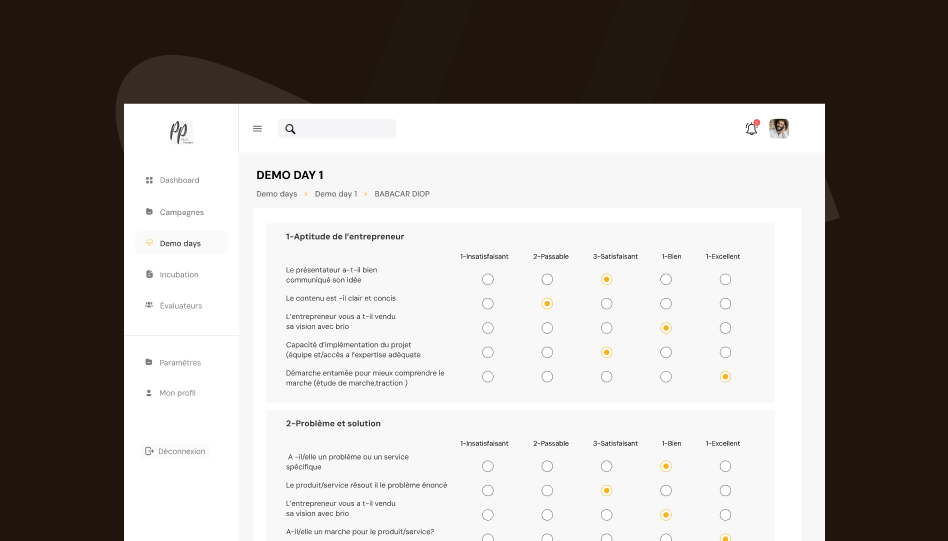Follow the Demo day 1 breadcrumb link
The width and height of the screenshot is (948, 541).
click(336, 194)
